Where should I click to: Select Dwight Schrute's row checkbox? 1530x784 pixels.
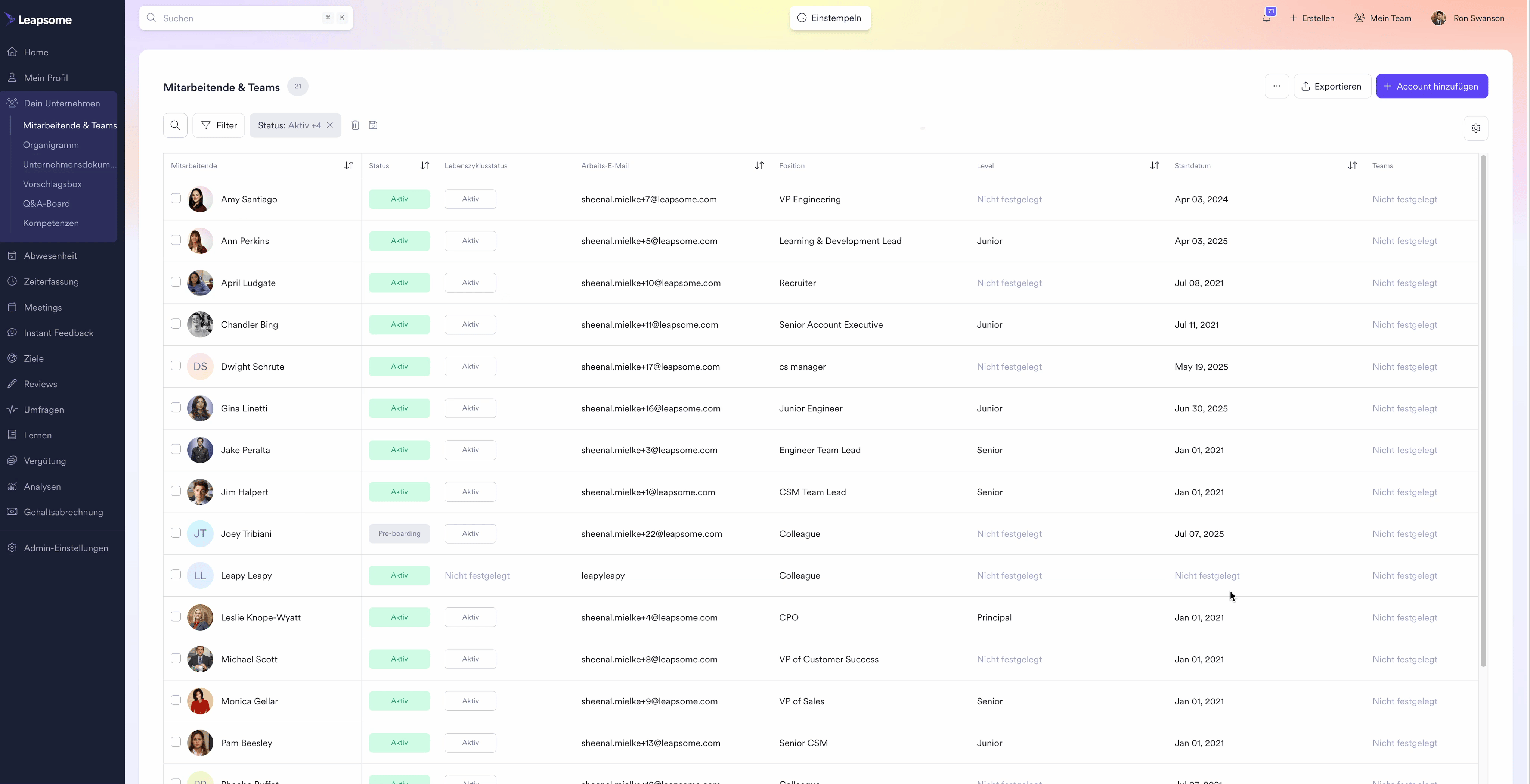point(176,365)
